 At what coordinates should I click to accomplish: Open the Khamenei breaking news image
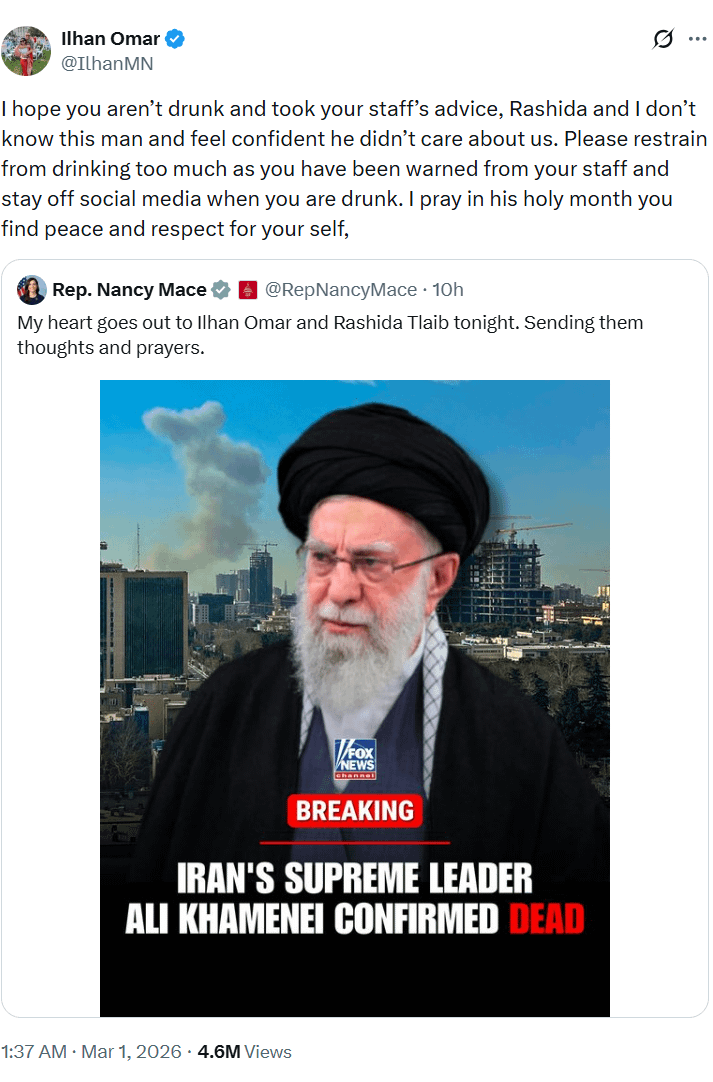(355, 698)
